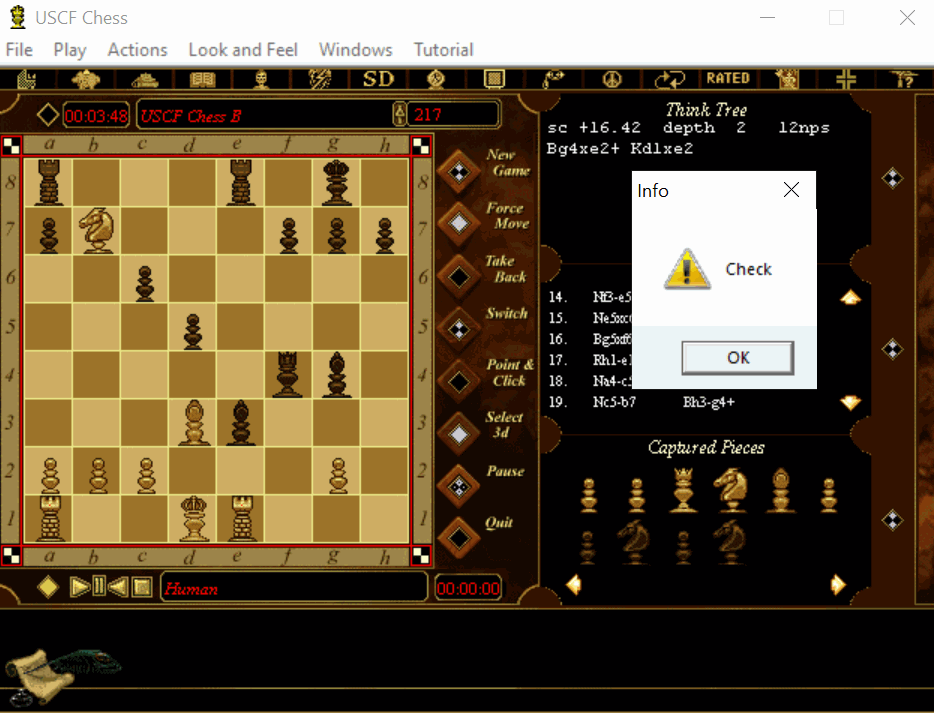Click the peace symbol toolbar icon
This screenshot has height=713, width=934.
point(612,79)
